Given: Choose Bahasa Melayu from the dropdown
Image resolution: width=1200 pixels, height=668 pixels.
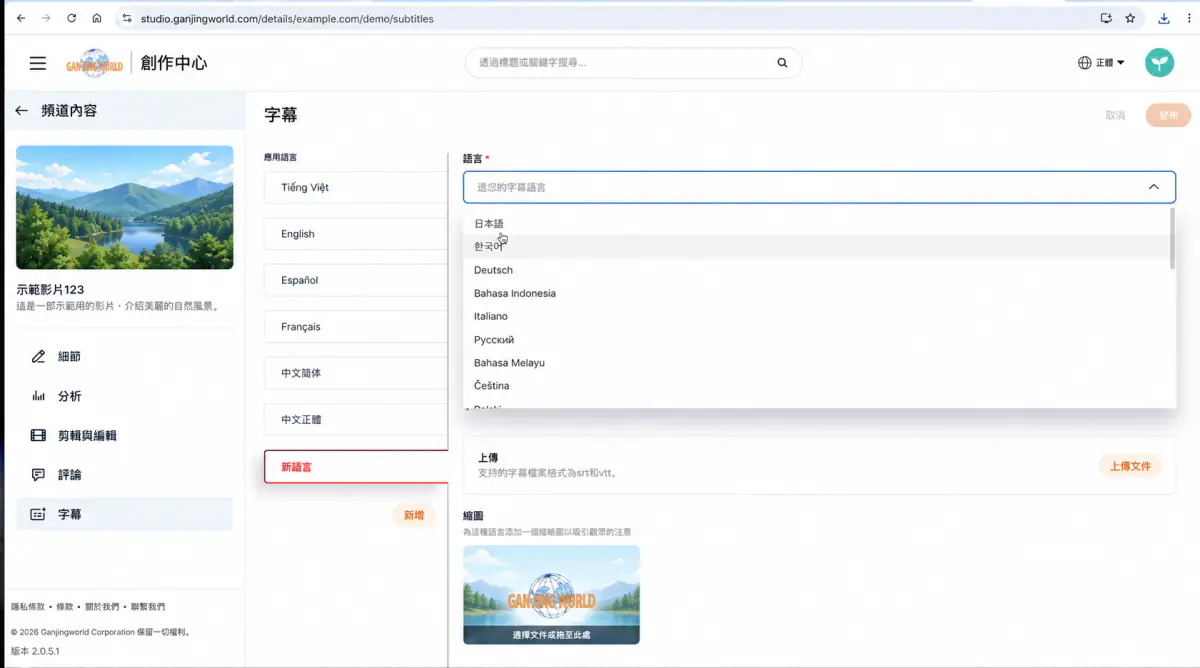Looking at the screenshot, I should click(819, 363).
